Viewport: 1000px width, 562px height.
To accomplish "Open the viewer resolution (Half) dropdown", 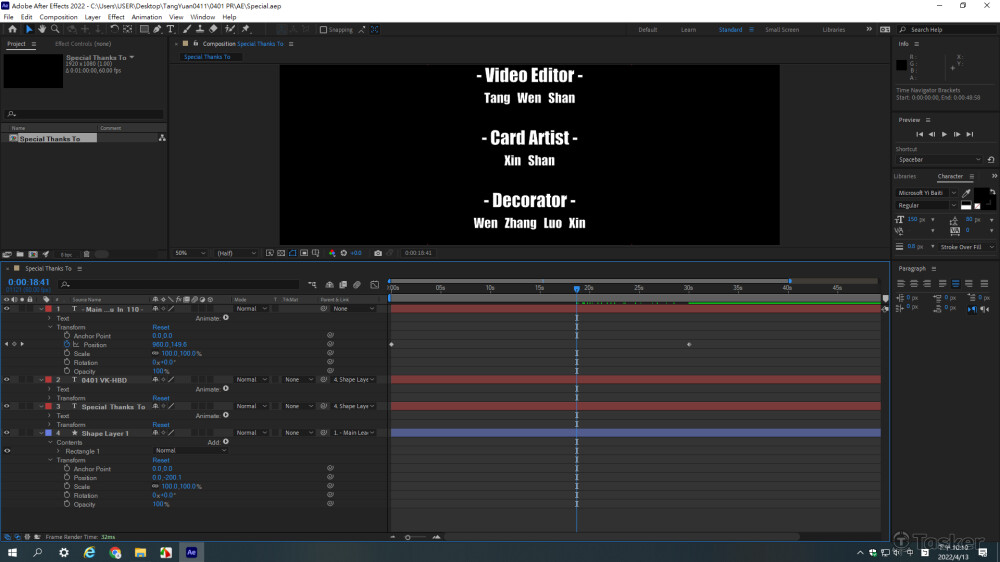I will tap(236, 253).
